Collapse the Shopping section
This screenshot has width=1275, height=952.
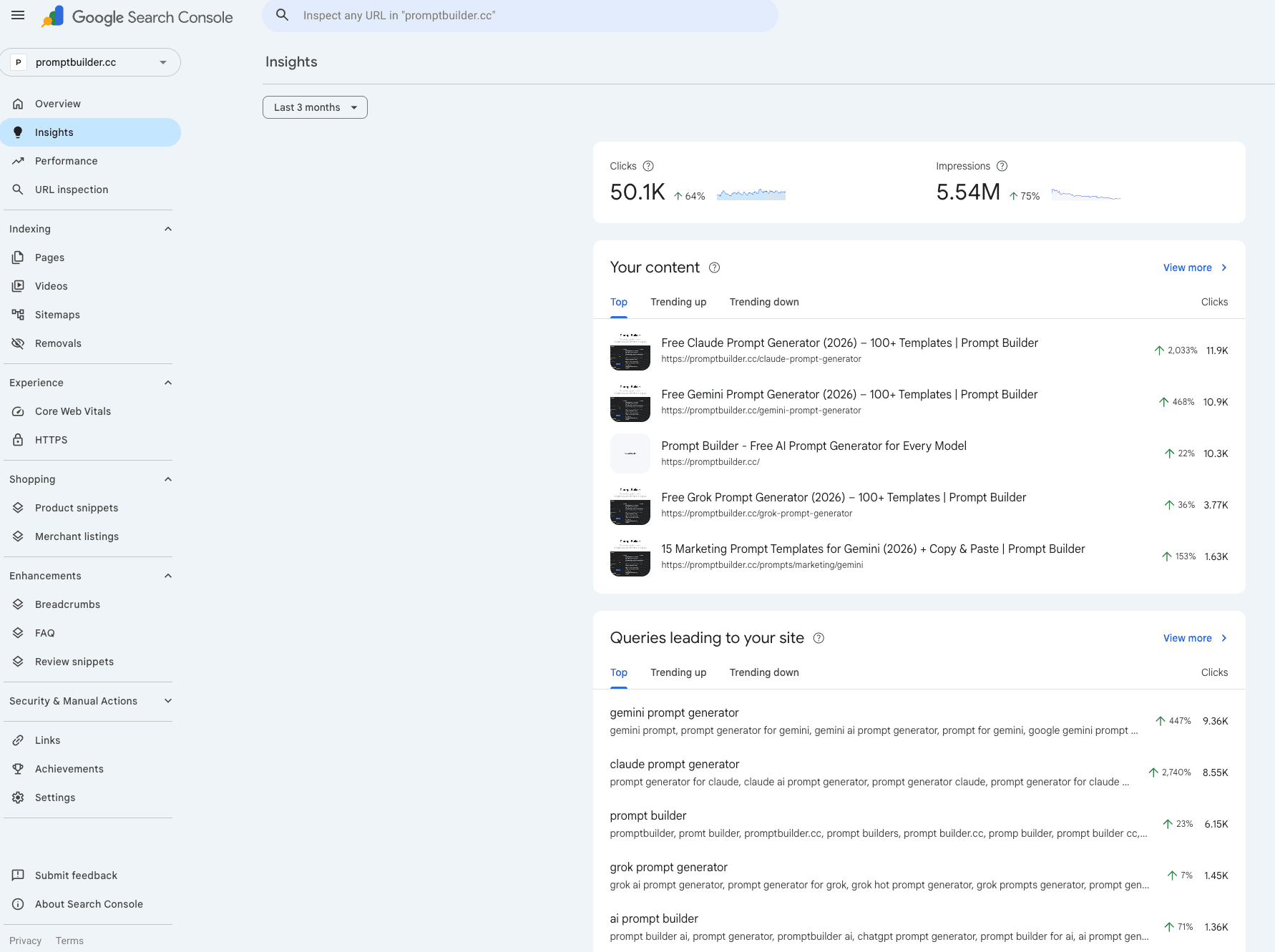pos(168,479)
